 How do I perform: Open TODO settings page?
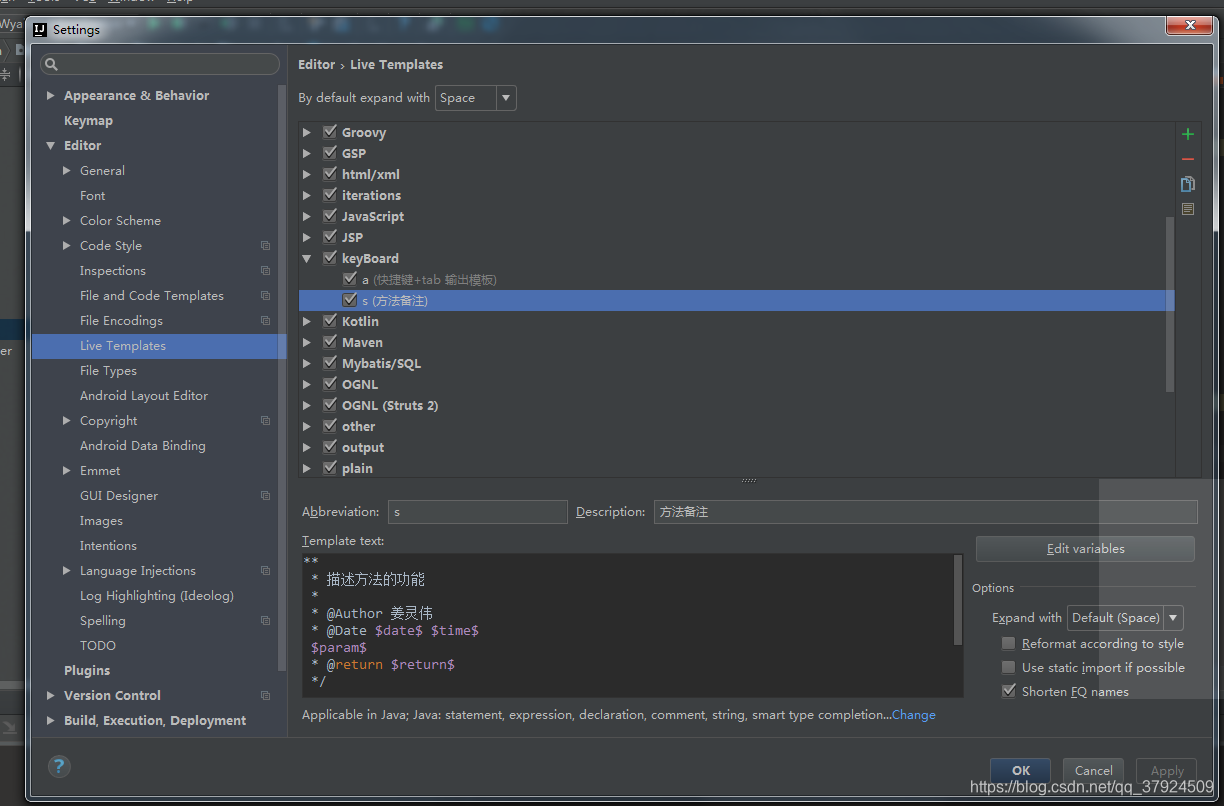(98, 646)
